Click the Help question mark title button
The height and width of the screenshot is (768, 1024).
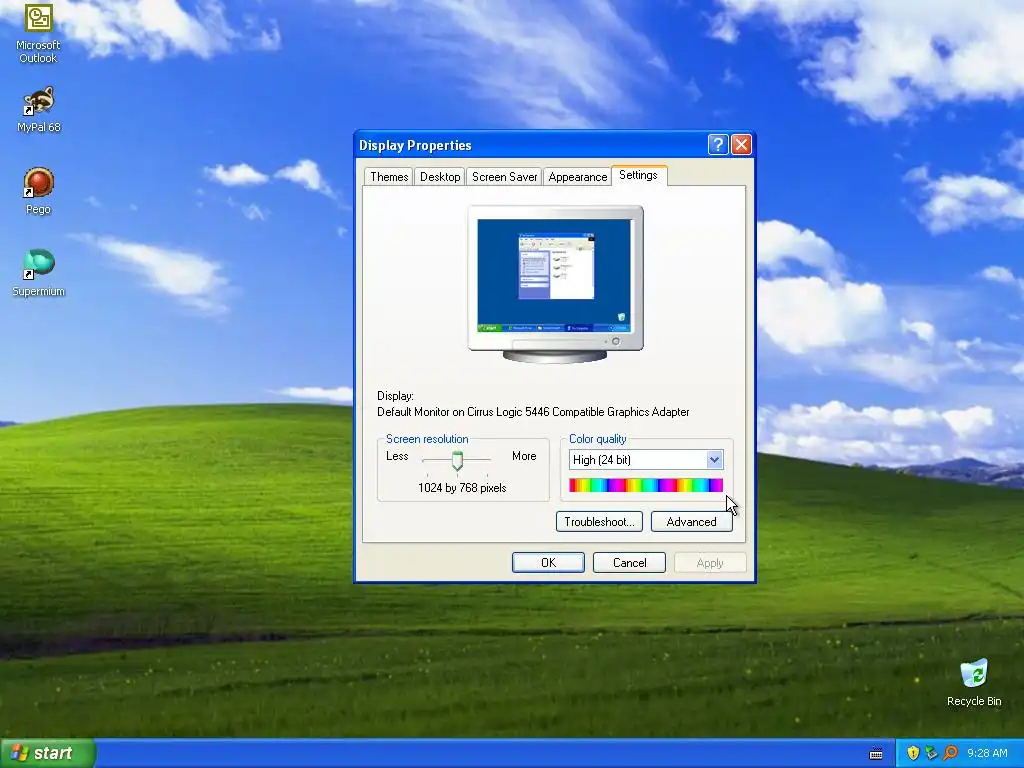718,144
